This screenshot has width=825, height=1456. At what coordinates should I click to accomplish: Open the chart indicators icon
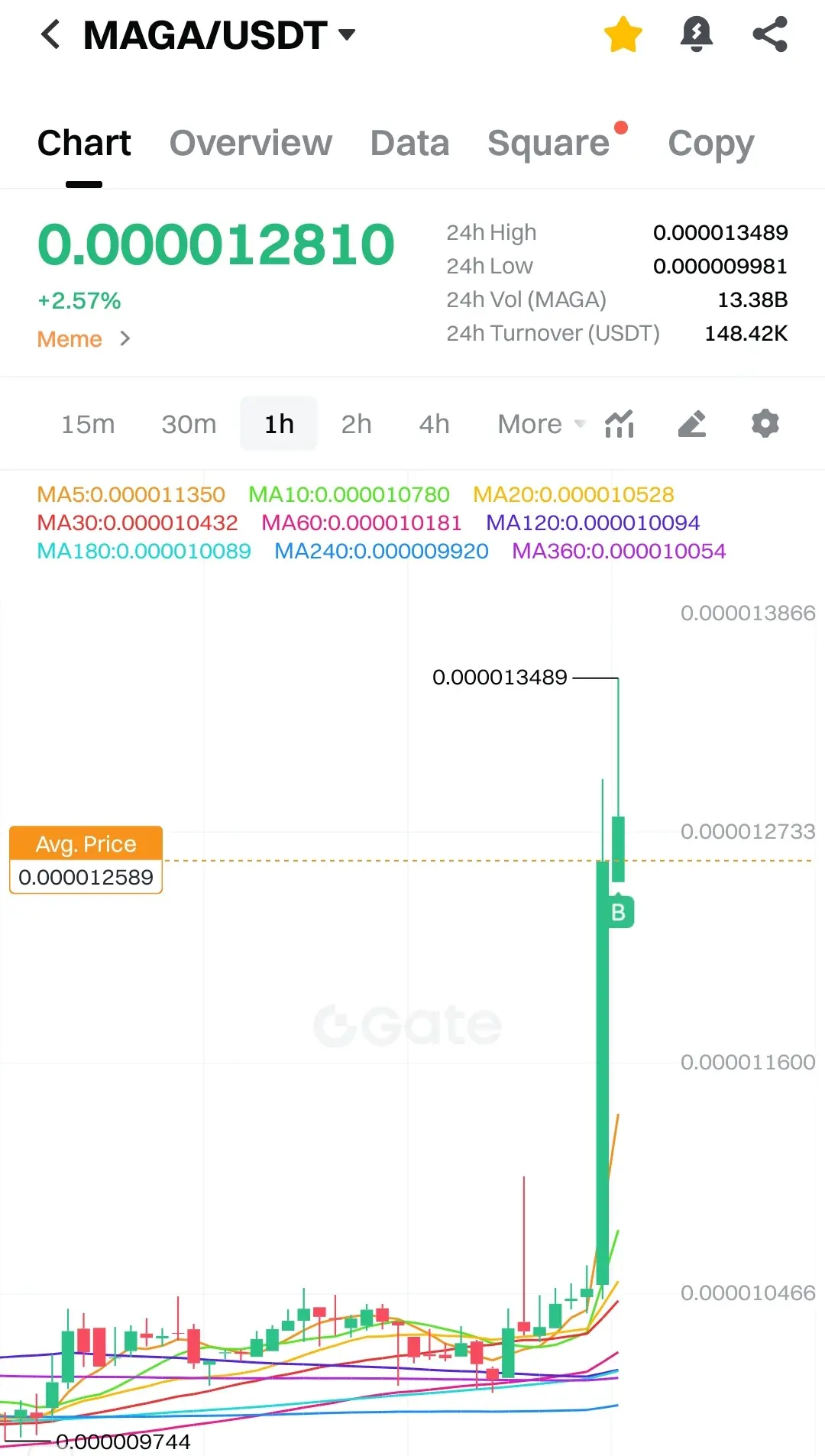tap(620, 424)
